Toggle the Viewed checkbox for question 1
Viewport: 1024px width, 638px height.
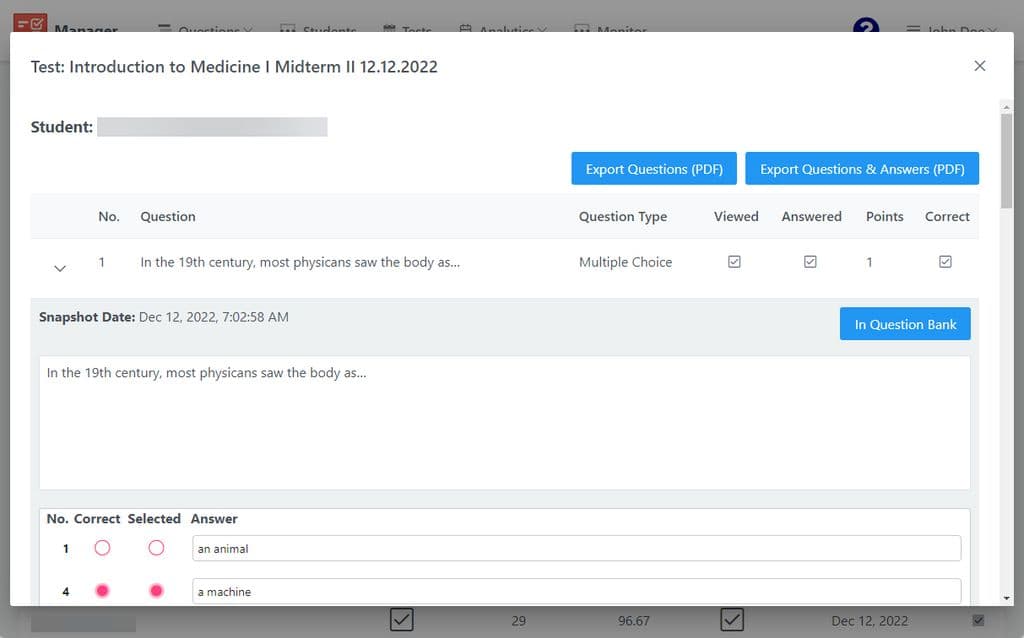coord(734,262)
